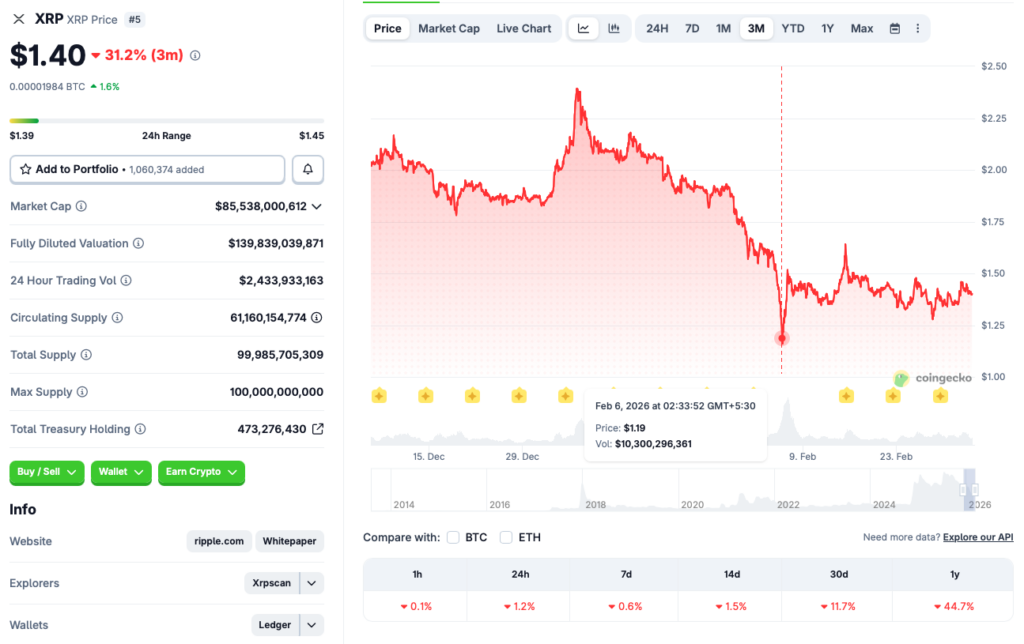Switch to candlestick chart icon
This screenshot has width=1024, height=644.
click(613, 28)
